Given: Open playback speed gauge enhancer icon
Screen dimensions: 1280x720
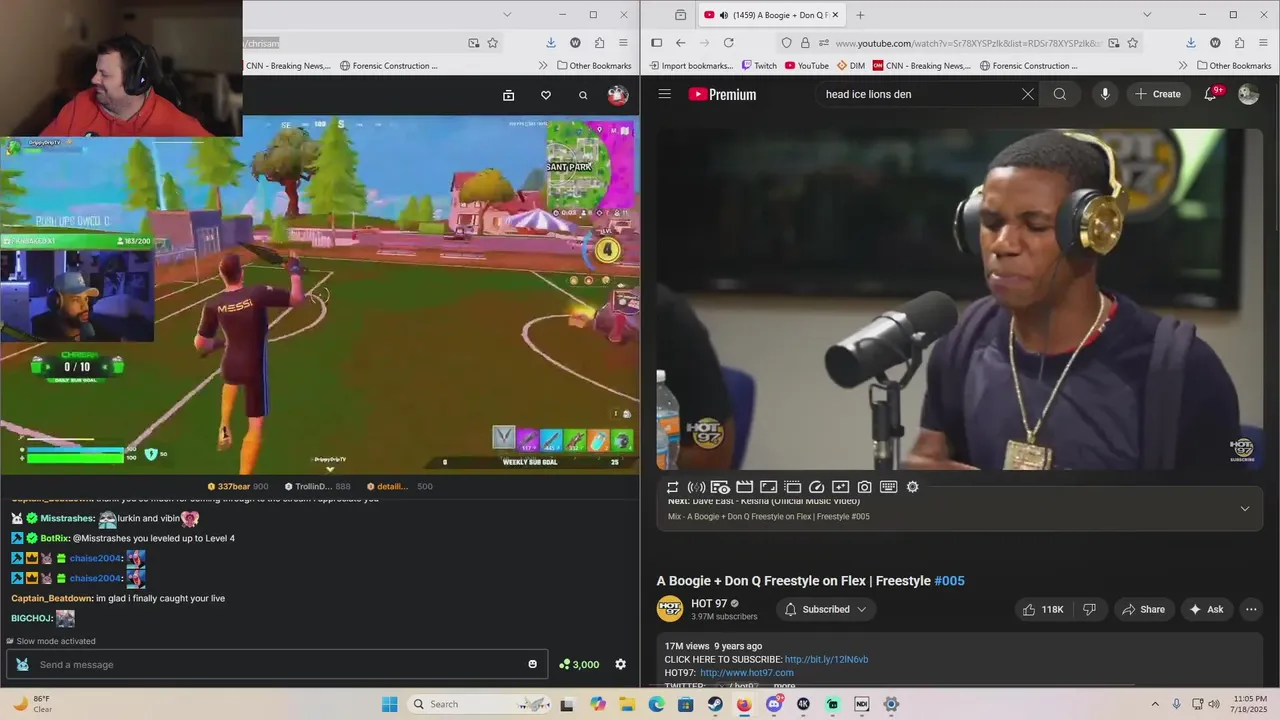Looking at the screenshot, I should (x=816, y=487).
